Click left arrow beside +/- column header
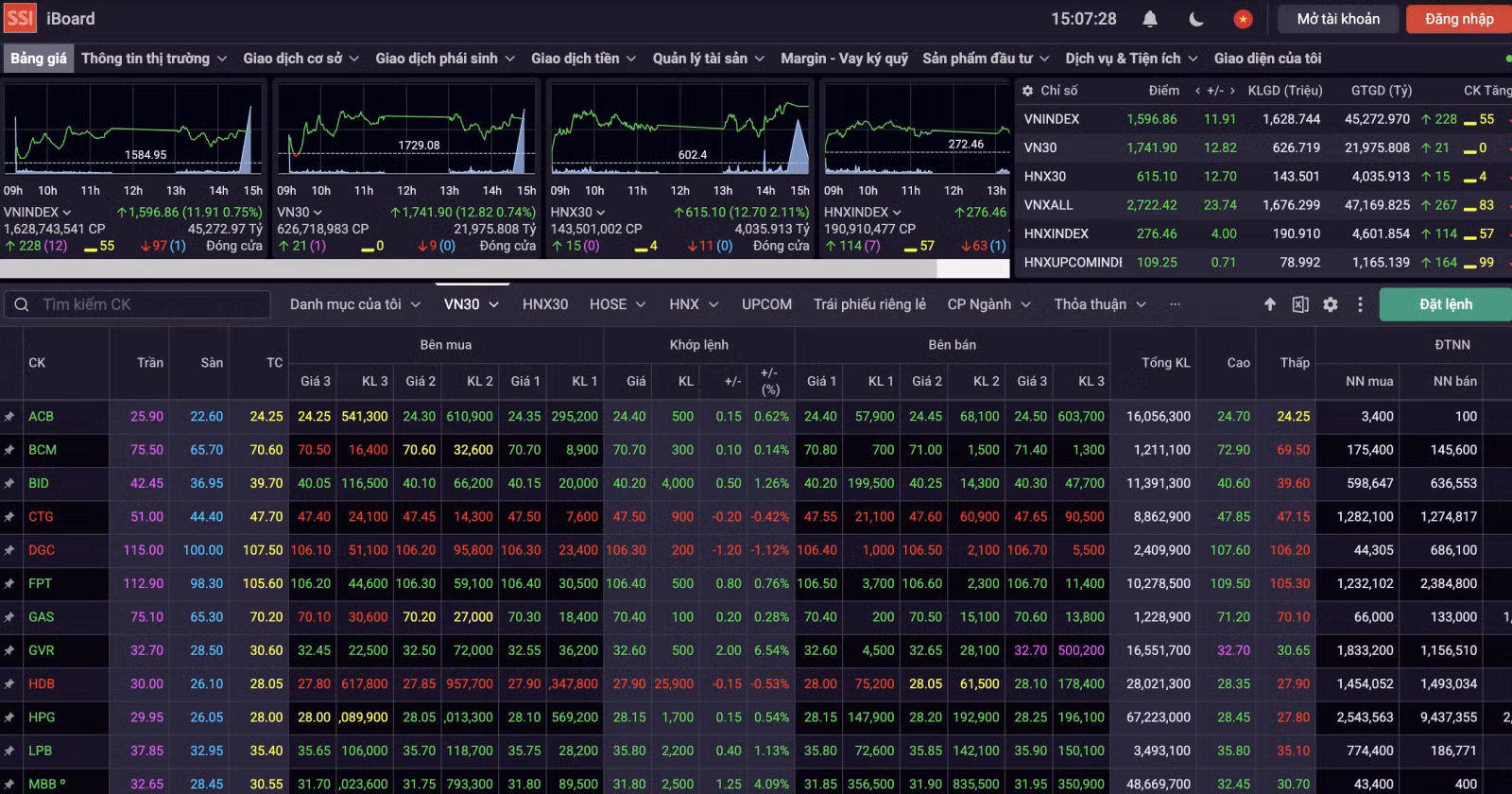This screenshot has height=794, width=1512. click(1197, 91)
